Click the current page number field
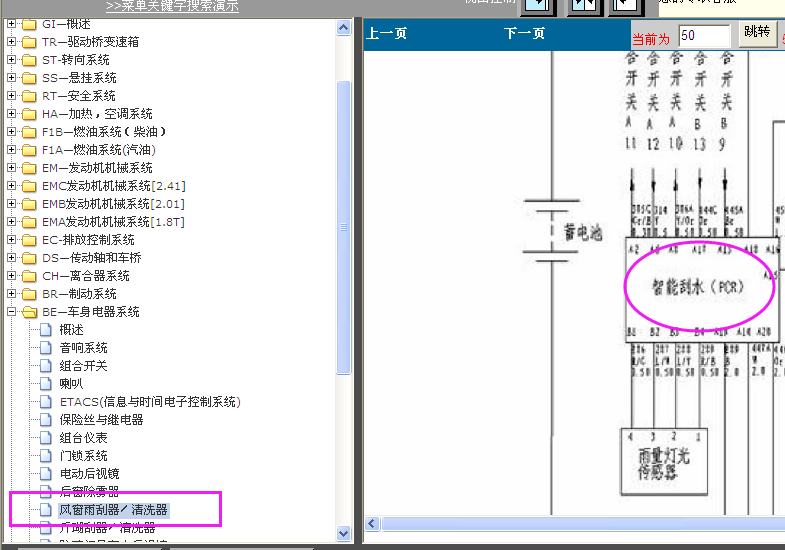This screenshot has width=785, height=550. tap(704, 36)
